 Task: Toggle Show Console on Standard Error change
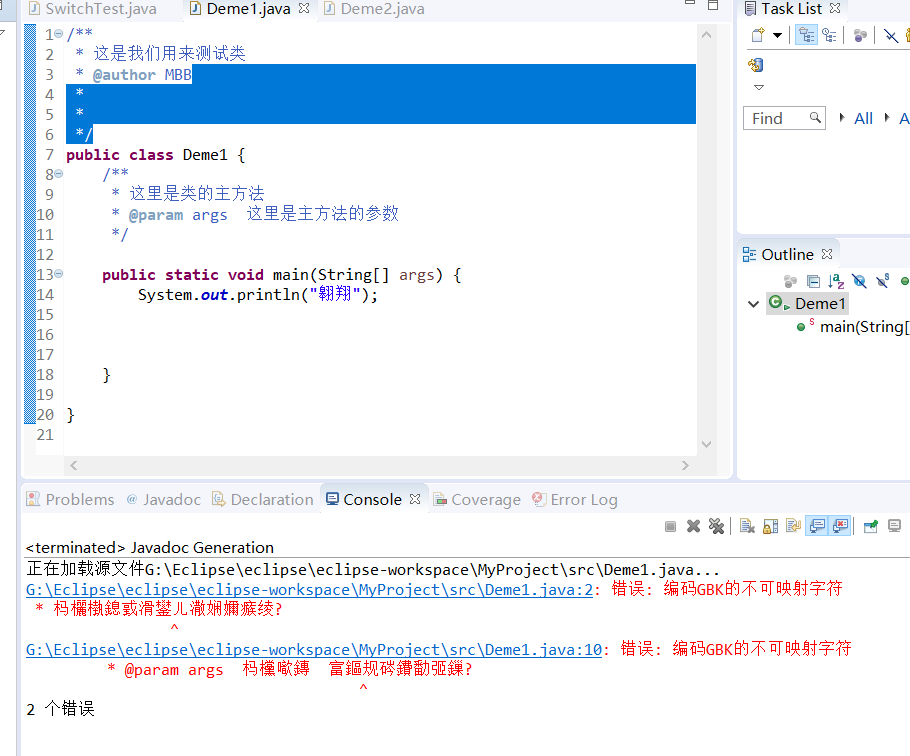[x=840, y=526]
